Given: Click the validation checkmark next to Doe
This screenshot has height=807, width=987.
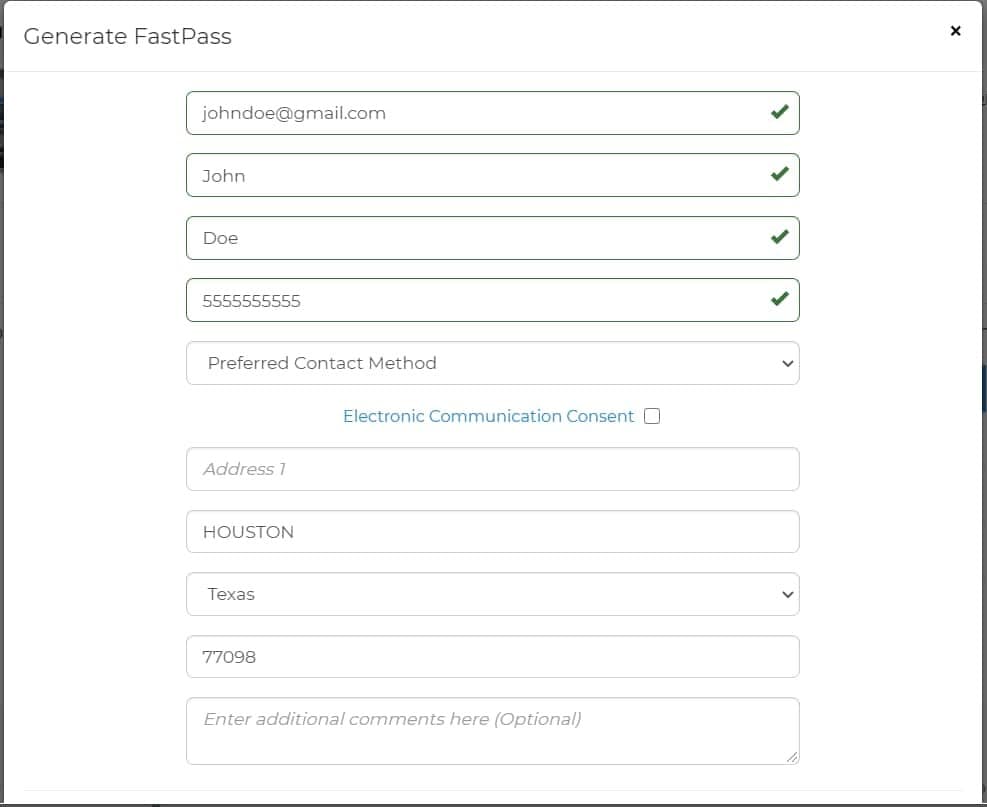Looking at the screenshot, I should tap(779, 237).
